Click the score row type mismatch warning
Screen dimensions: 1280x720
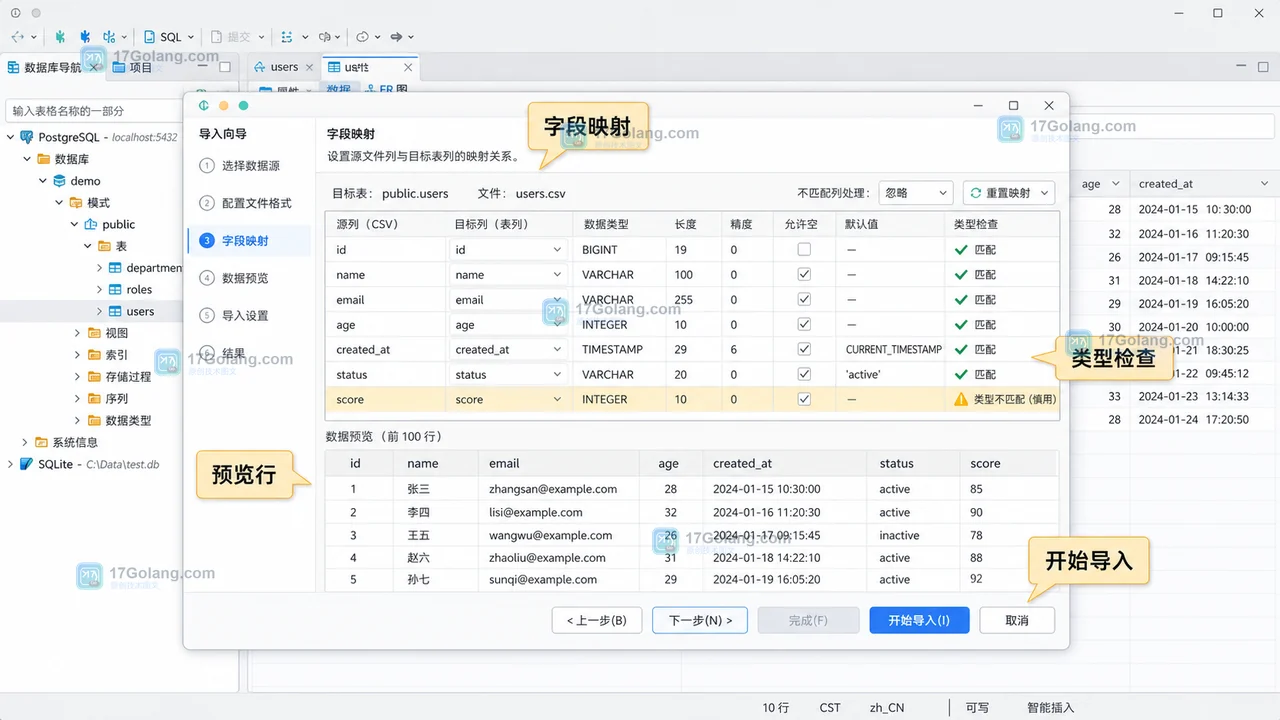(x=1006, y=399)
